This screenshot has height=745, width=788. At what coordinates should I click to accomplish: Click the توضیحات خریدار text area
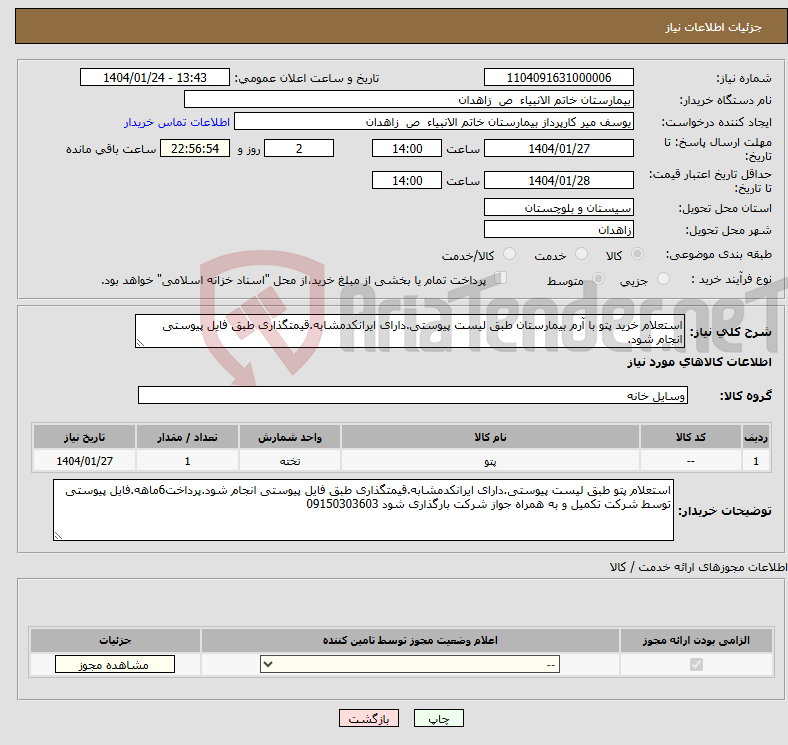[363, 510]
